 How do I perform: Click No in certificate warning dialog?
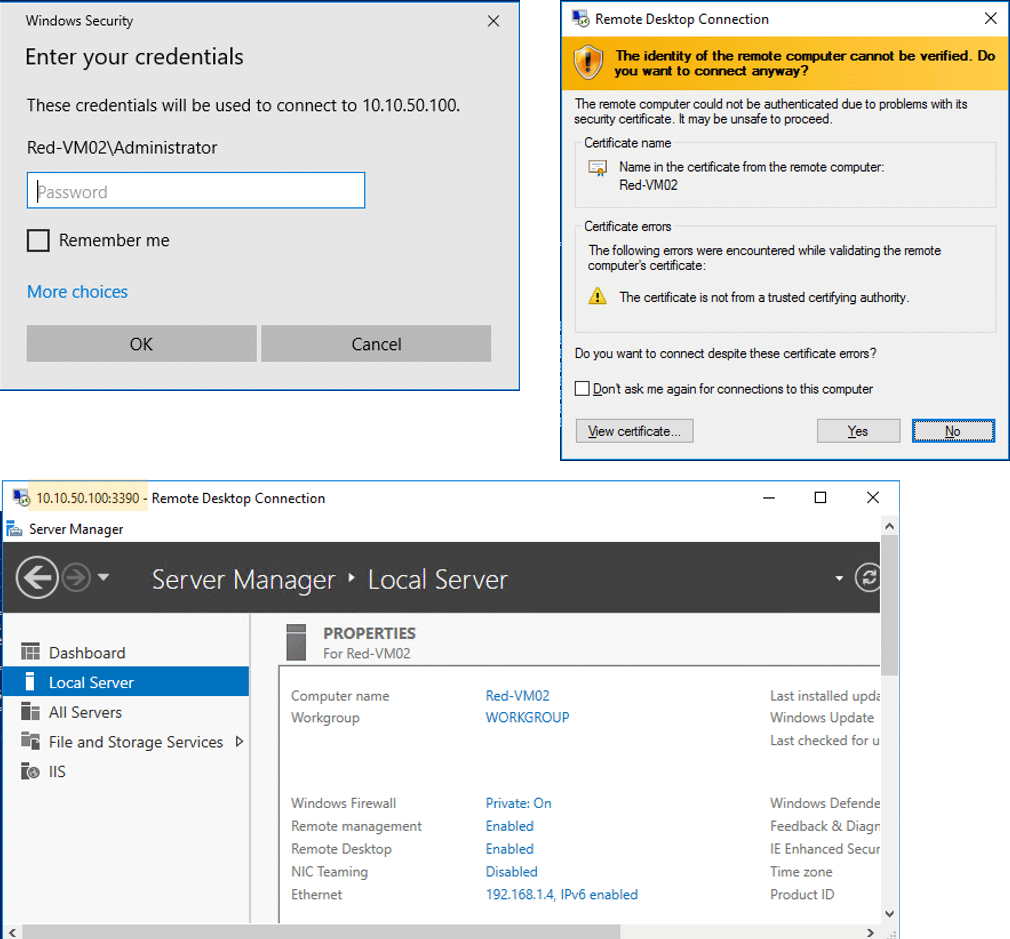953,431
